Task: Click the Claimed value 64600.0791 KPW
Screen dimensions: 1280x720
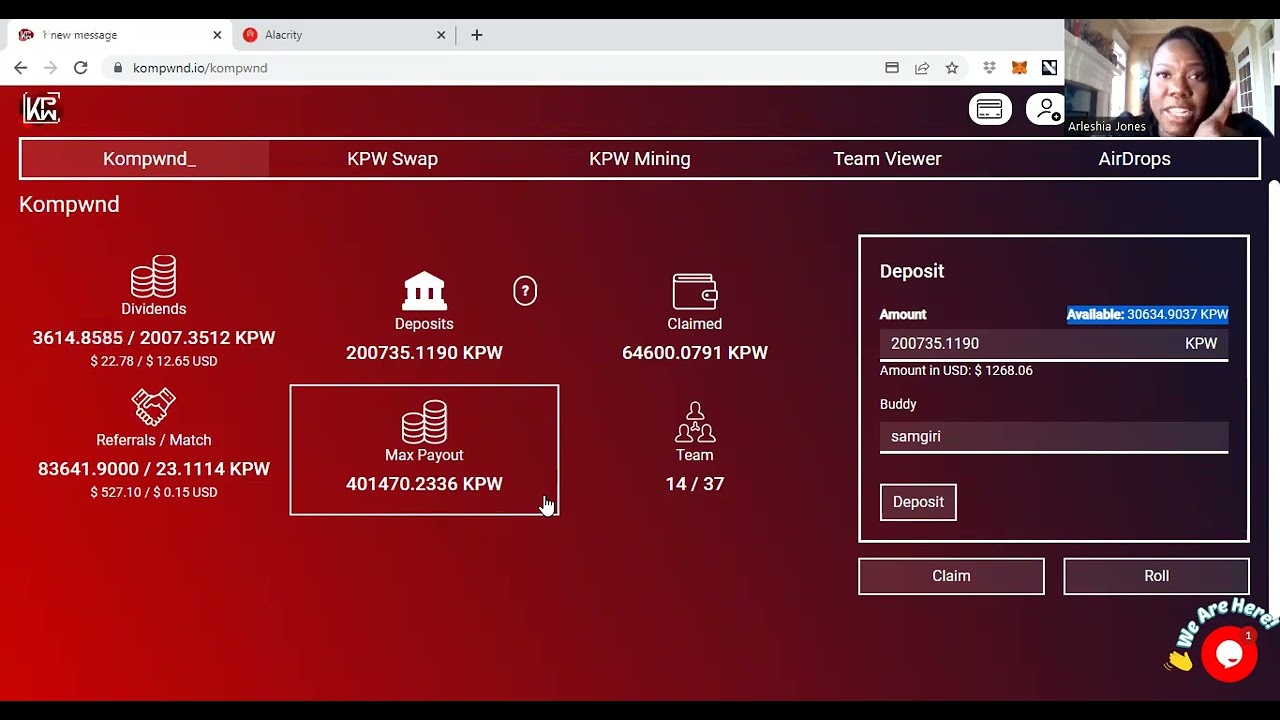Action: (x=695, y=353)
